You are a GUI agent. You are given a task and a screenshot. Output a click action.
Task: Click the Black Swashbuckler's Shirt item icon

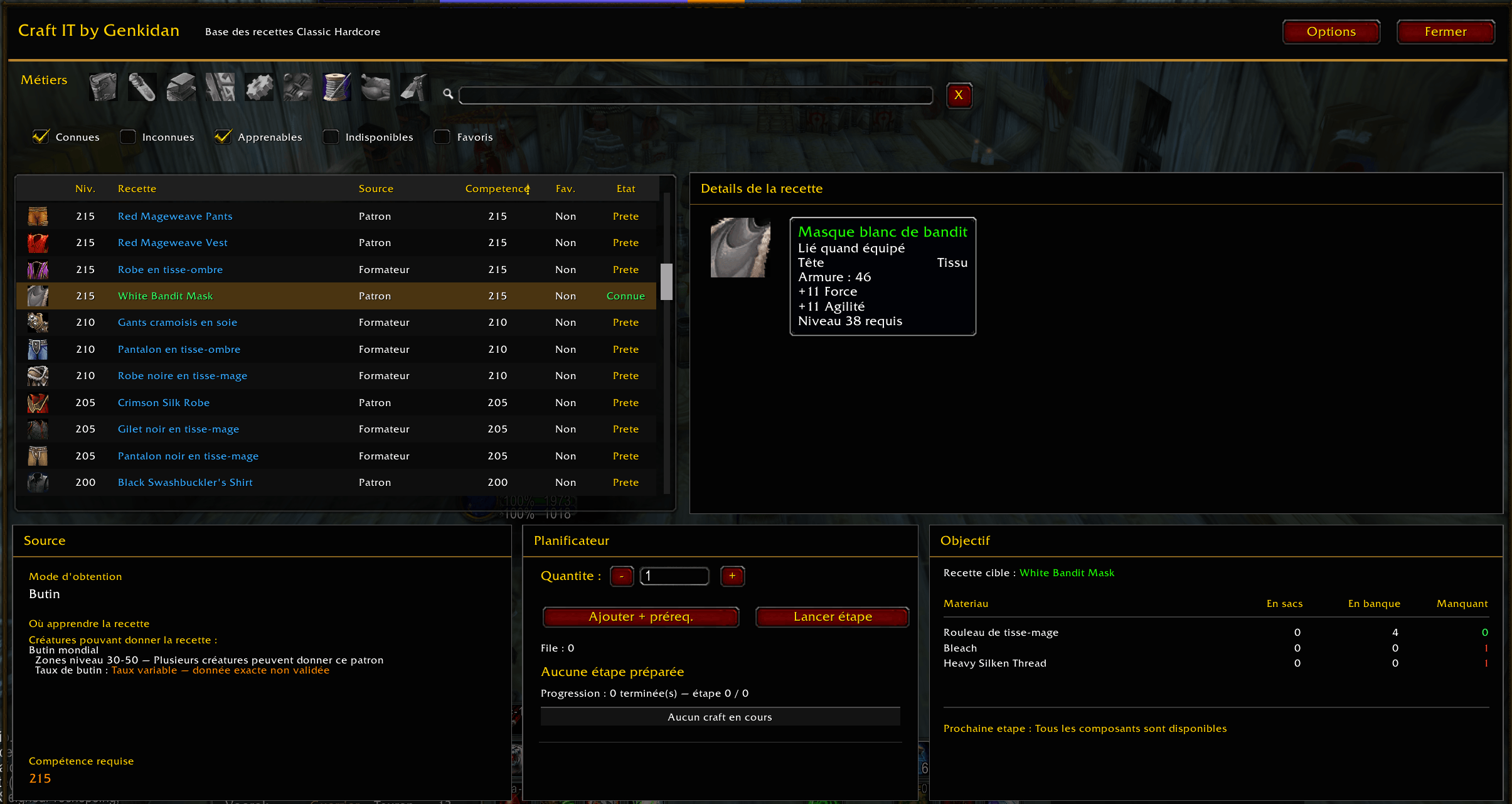[38, 482]
